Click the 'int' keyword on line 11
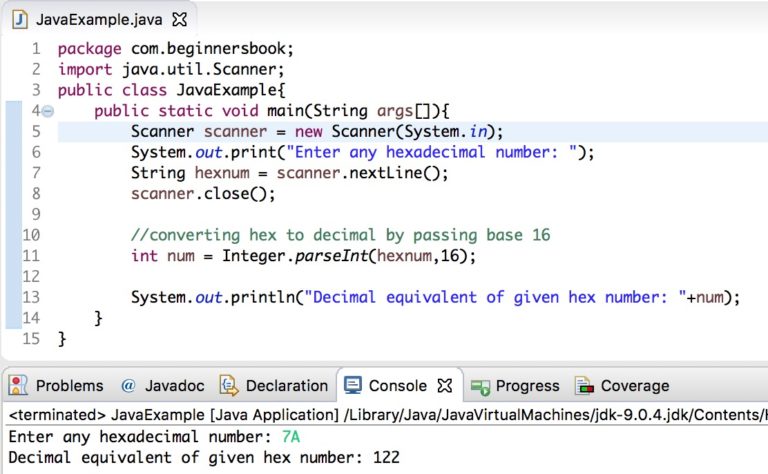 tap(144, 256)
